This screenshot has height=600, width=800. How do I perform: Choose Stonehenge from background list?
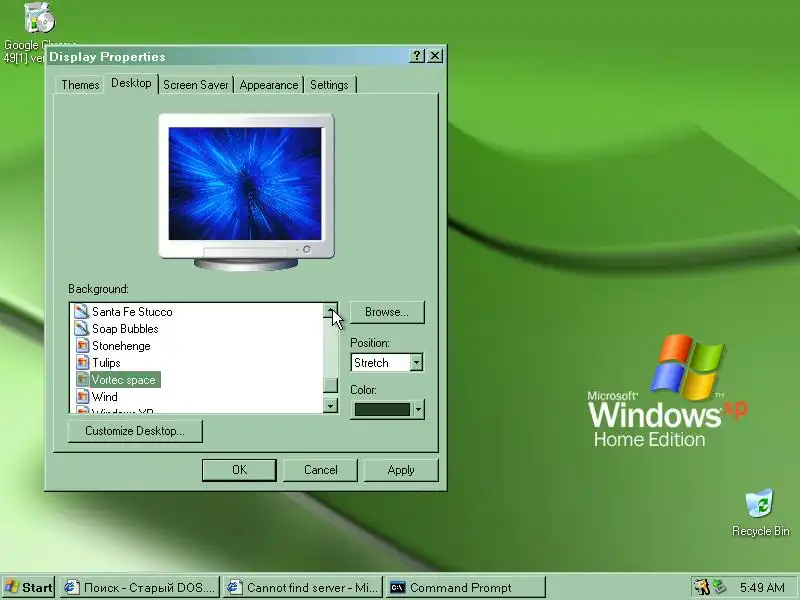121,346
